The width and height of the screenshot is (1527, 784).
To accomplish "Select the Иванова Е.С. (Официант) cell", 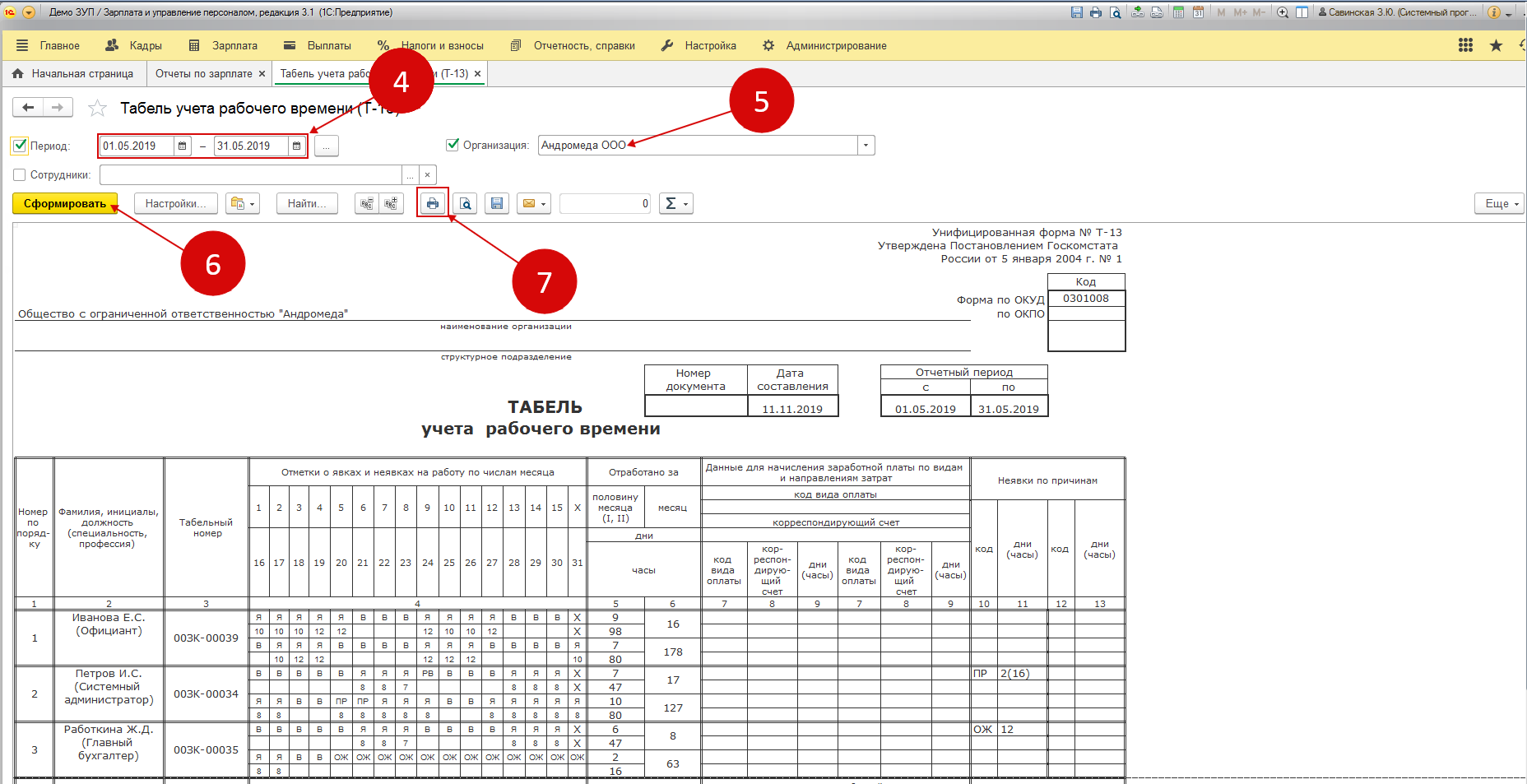I will click(x=109, y=638).
